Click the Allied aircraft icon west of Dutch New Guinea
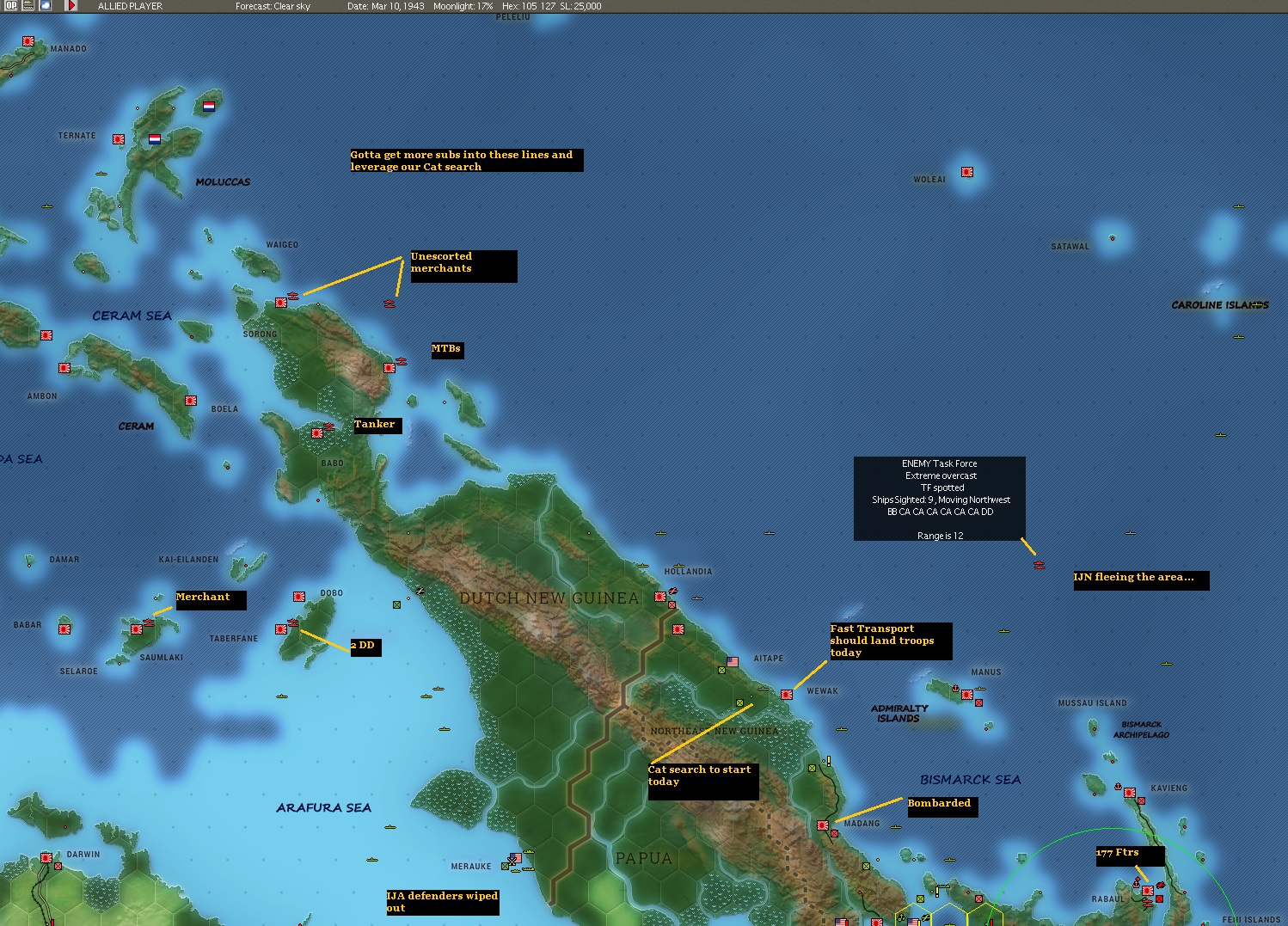This screenshot has height=926, width=1288. [x=420, y=591]
